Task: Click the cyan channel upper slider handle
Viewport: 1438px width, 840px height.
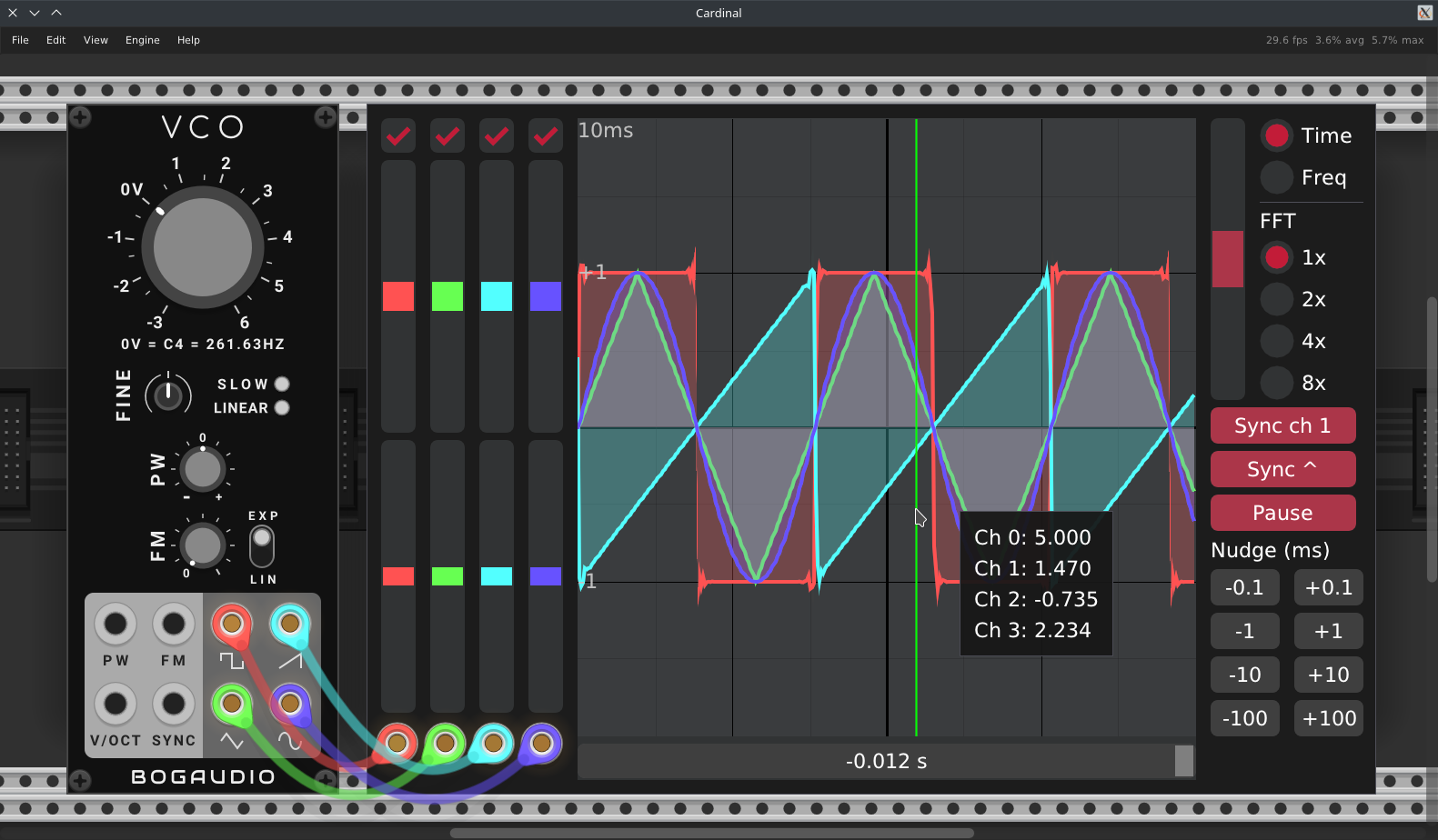Action: (x=497, y=296)
